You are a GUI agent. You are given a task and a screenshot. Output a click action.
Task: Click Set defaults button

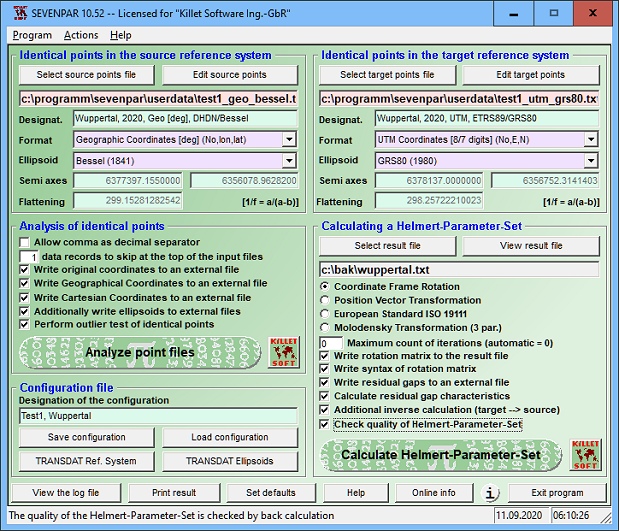pos(271,493)
